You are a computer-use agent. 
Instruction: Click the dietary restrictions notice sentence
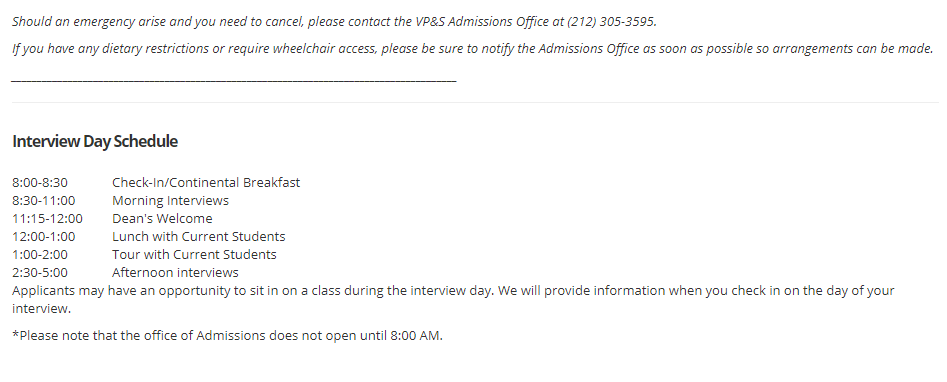pyautogui.click(x=473, y=49)
